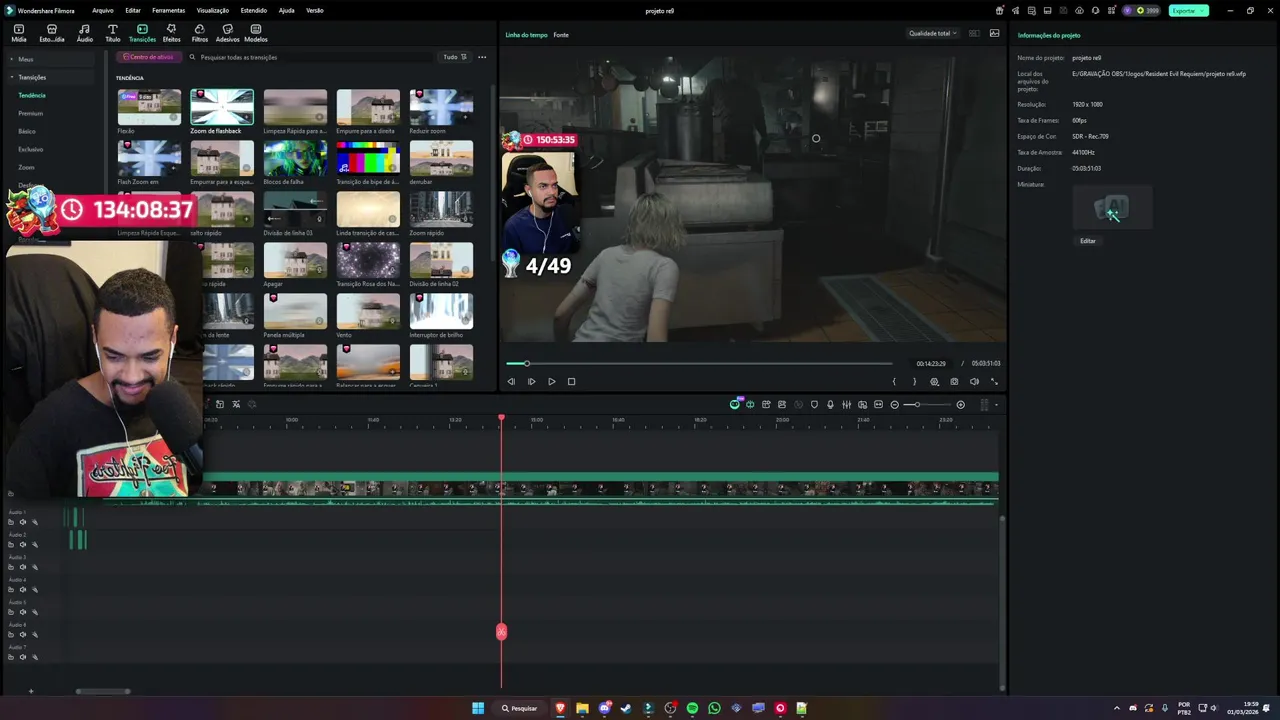Take a snapshot of preview frame
1280x720 pixels.
[x=954, y=381]
